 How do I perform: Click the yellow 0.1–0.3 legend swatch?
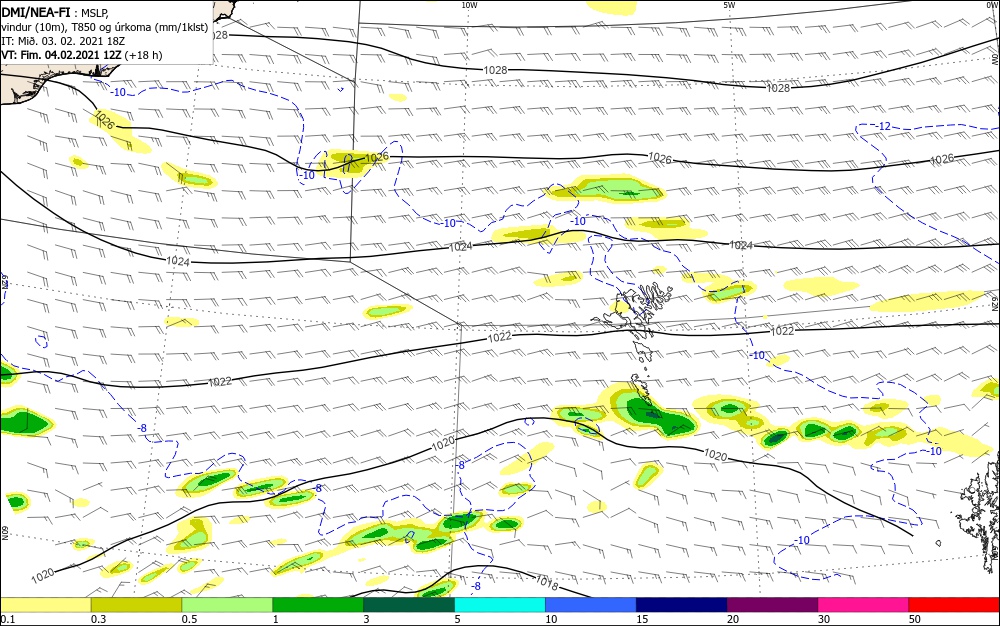(x=46, y=605)
